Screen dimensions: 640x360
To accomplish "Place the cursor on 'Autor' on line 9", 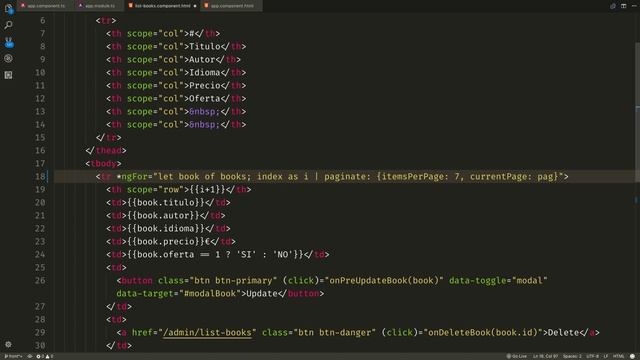I will coord(202,60).
